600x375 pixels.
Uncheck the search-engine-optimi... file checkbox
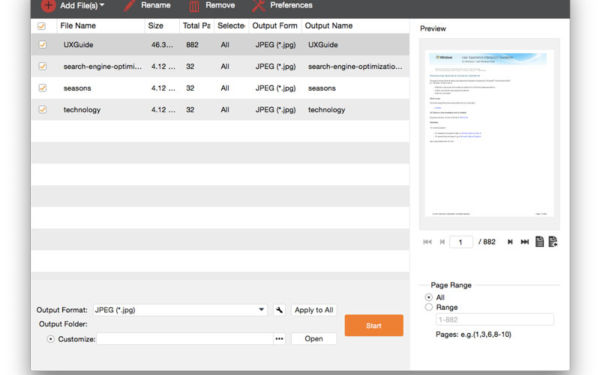(42, 66)
